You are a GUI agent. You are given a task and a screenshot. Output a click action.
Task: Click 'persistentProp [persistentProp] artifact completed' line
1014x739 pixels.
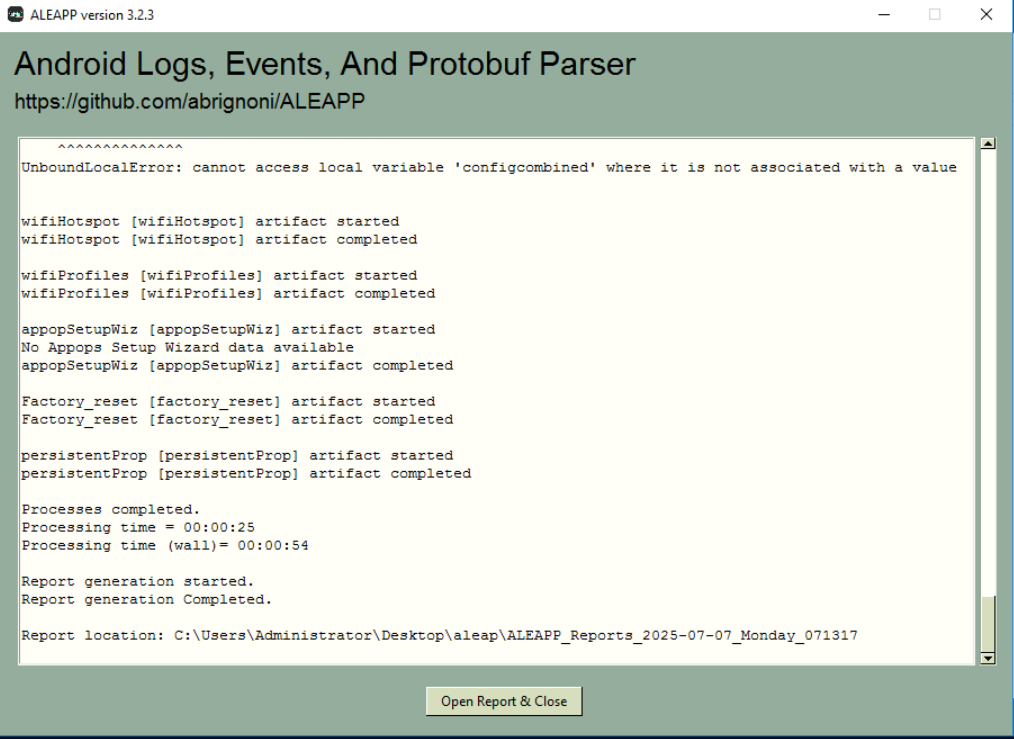pos(246,474)
